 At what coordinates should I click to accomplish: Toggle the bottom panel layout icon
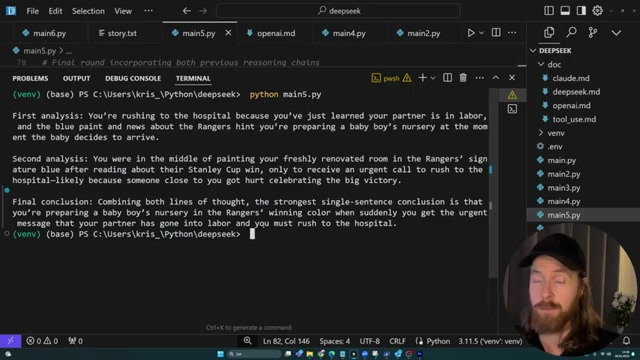pos(565,11)
